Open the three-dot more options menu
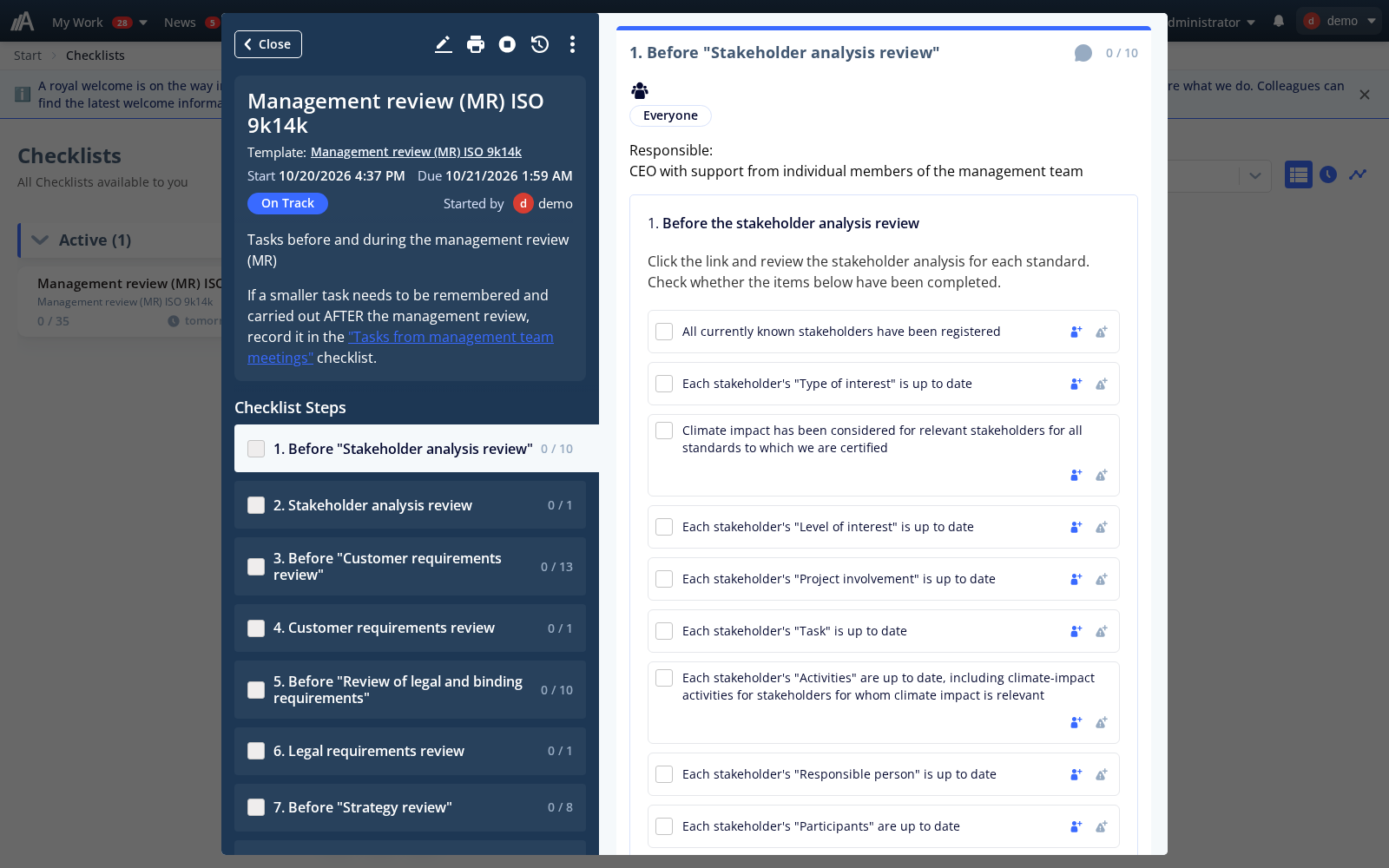Viewport: 1389px width, 868px height. pos(572,44)
